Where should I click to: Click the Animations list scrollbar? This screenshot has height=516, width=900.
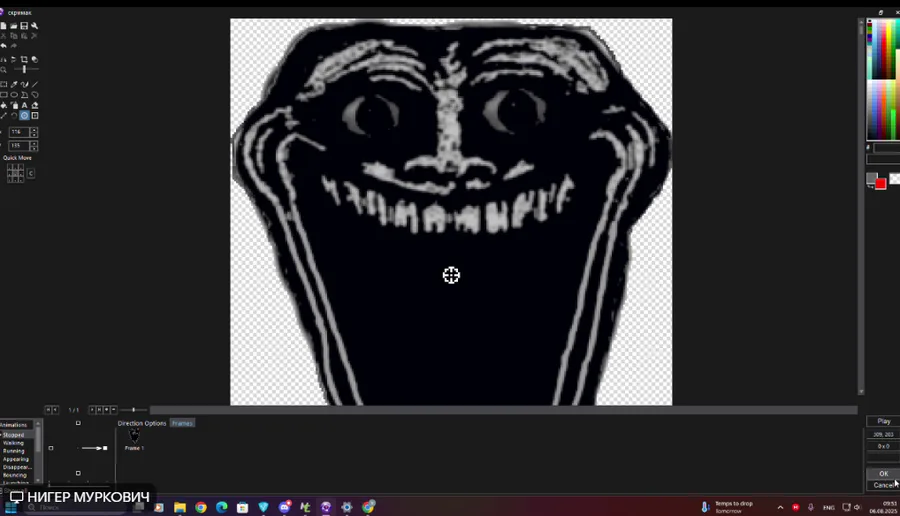pyautogui.click(x=38, y=452)
